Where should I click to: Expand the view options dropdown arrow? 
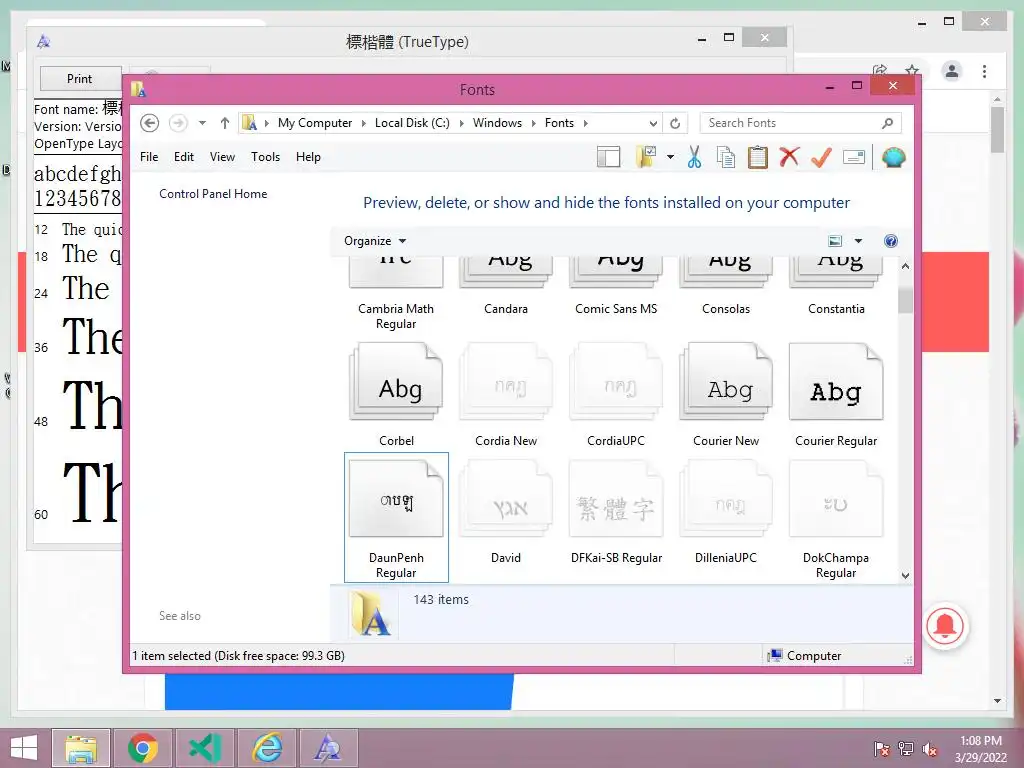(858, 241)
